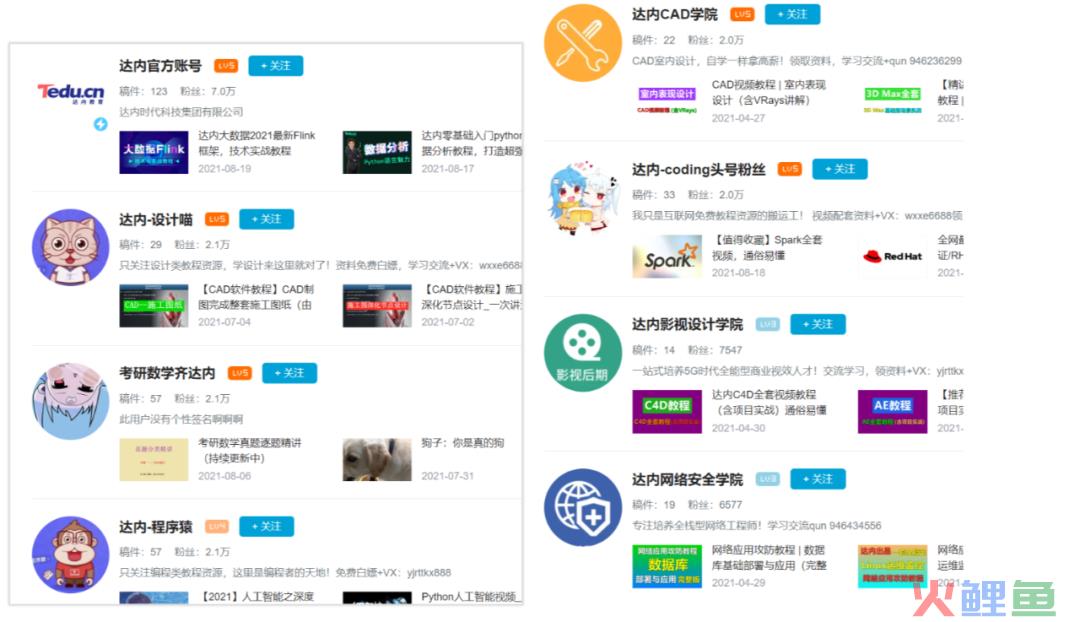Open the 达内网络安全学院 profile name
This screenshot has width=1080, height=622.
pyautogui.click(x=687, y=479)
